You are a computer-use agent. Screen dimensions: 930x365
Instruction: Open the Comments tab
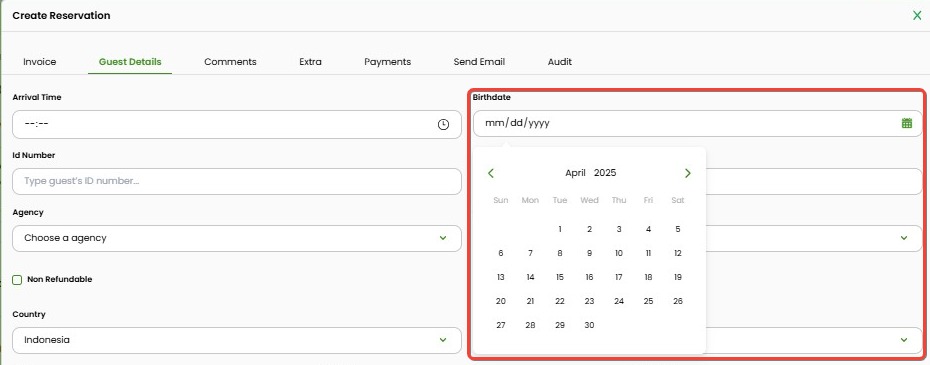tap(230, 62)
